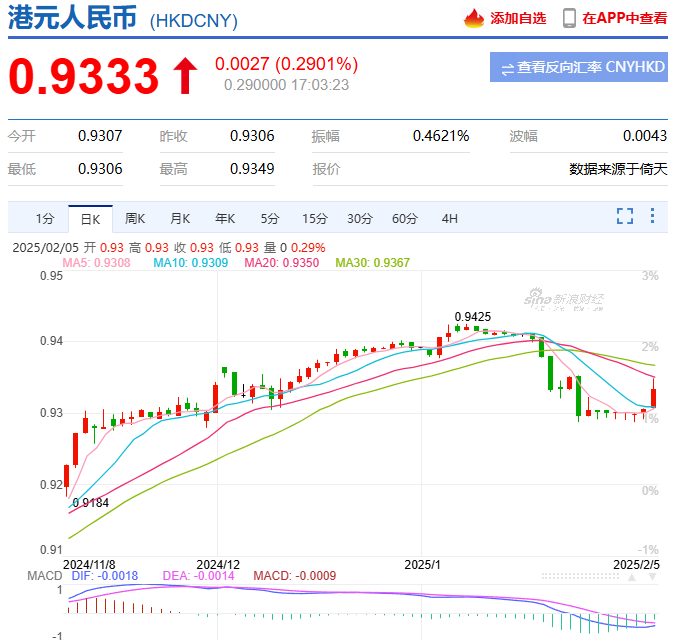Switch to the 1分 chart tab
This screenshot has height=640, width=685.
[45, 218]
